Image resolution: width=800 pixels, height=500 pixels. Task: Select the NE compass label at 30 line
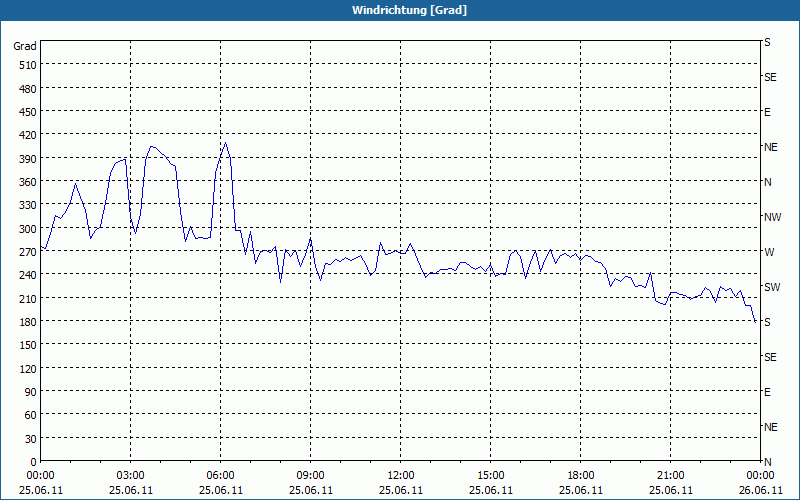point(771,427)
